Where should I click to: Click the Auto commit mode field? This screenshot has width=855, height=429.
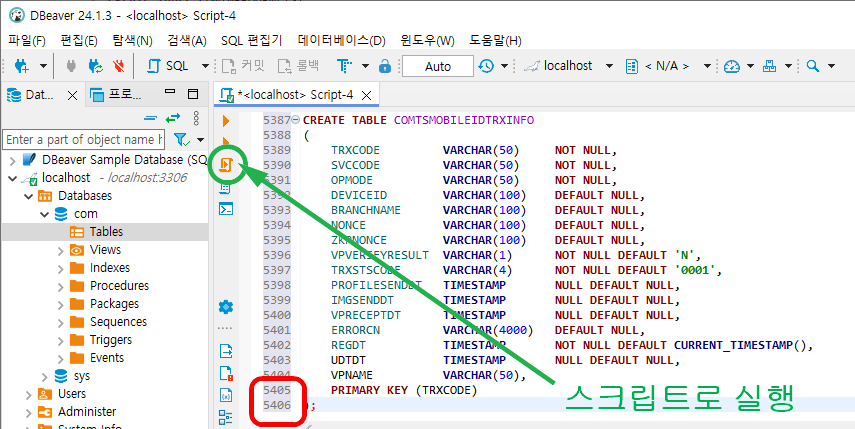pos(438,66)
